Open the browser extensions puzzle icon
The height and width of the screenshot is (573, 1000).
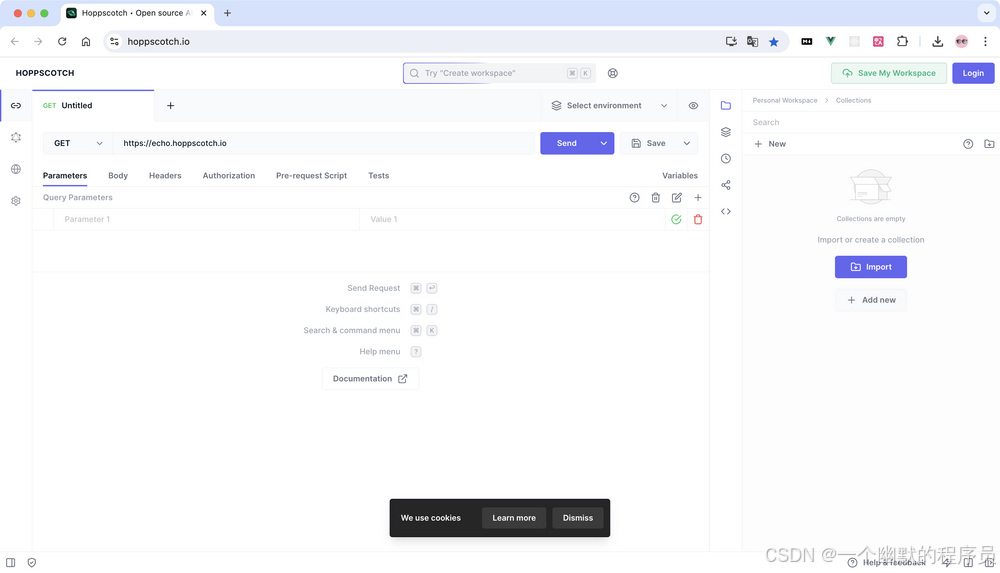(902, 41)
